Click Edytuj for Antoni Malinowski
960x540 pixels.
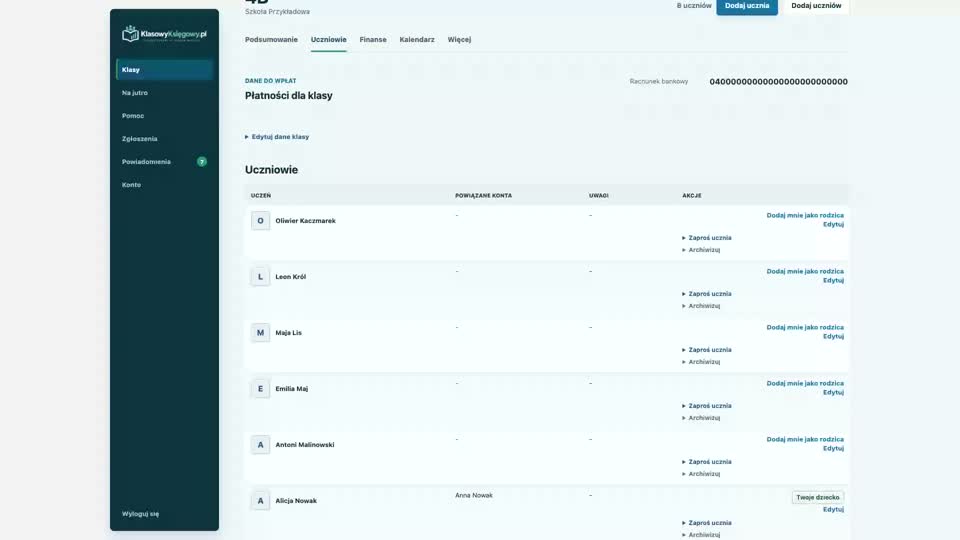(x=833, y=449)
